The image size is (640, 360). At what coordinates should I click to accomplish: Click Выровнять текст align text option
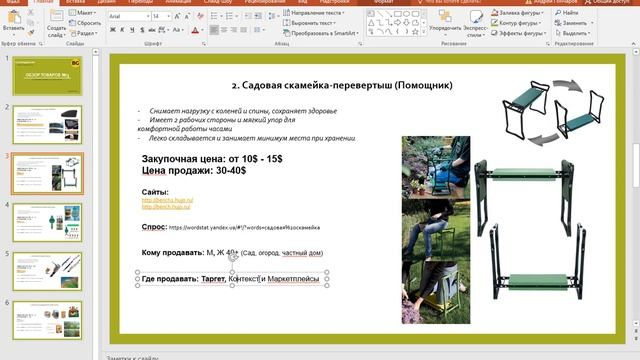click(x=309, y=23)
